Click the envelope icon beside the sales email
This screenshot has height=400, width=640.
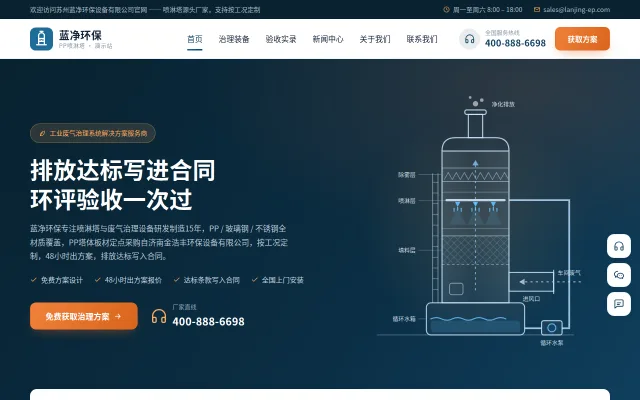coord(537,9)
